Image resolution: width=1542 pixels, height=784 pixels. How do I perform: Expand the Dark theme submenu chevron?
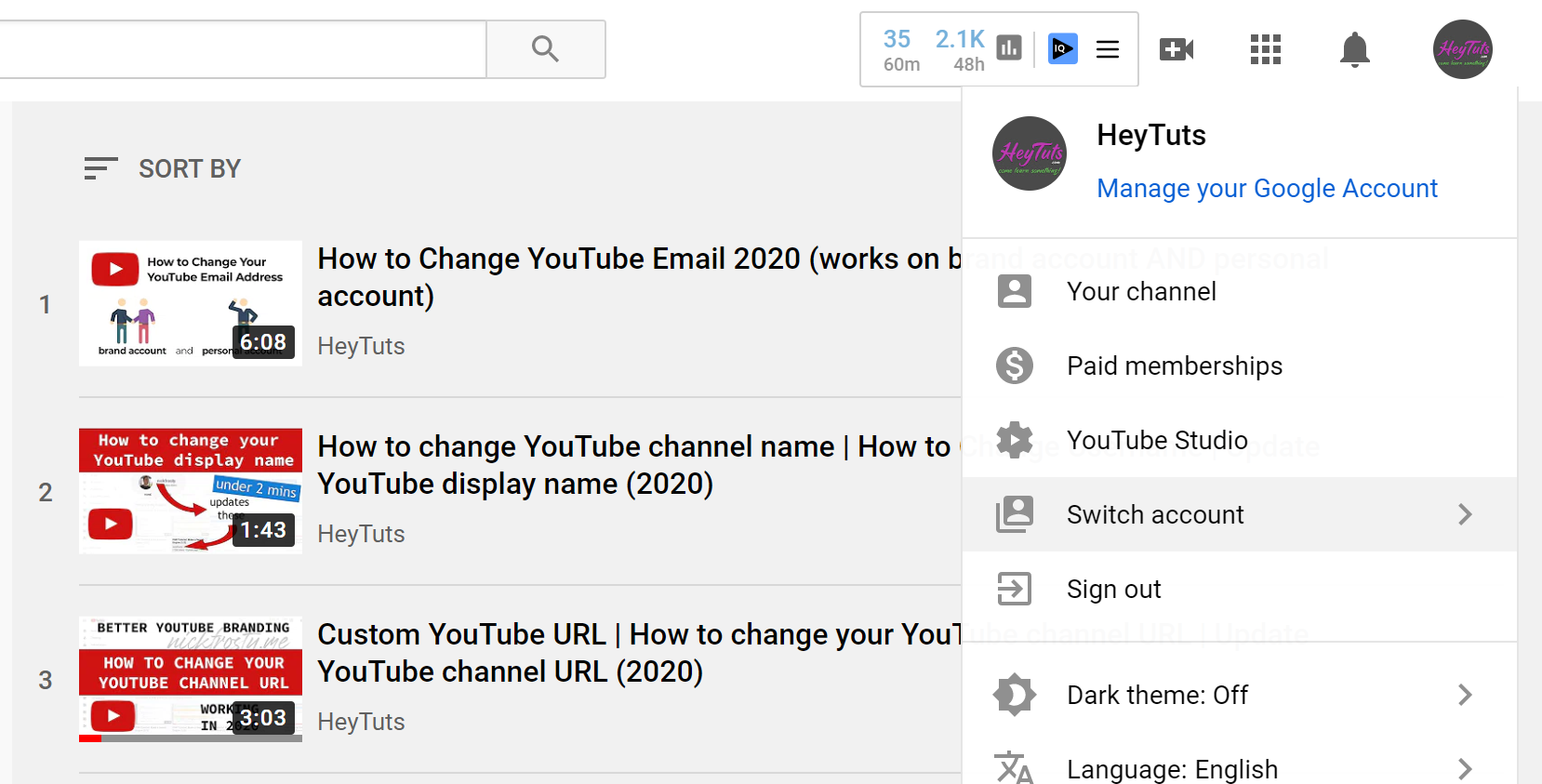click(1465, 695)
